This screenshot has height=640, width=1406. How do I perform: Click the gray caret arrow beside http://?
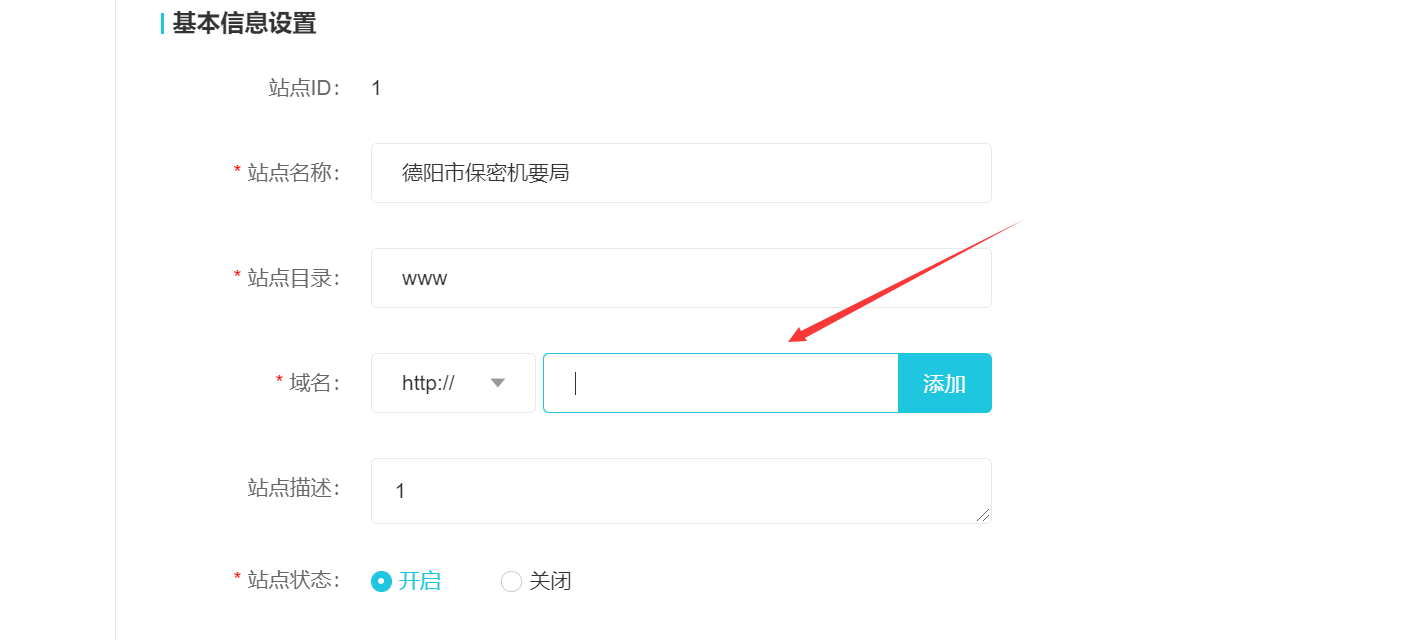tap(498, 383)
